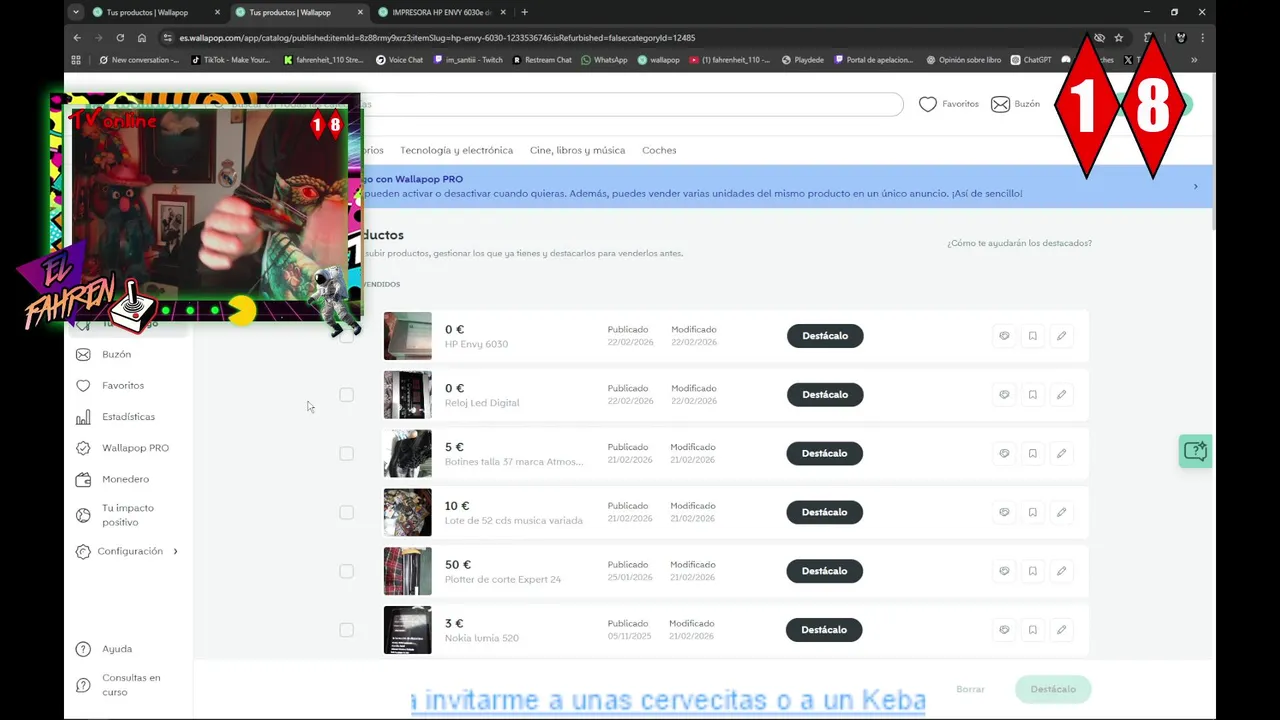Open Tu impacto positivo icon in sidebar
This screenshot has height=720, width=1280.
[83, 515]
